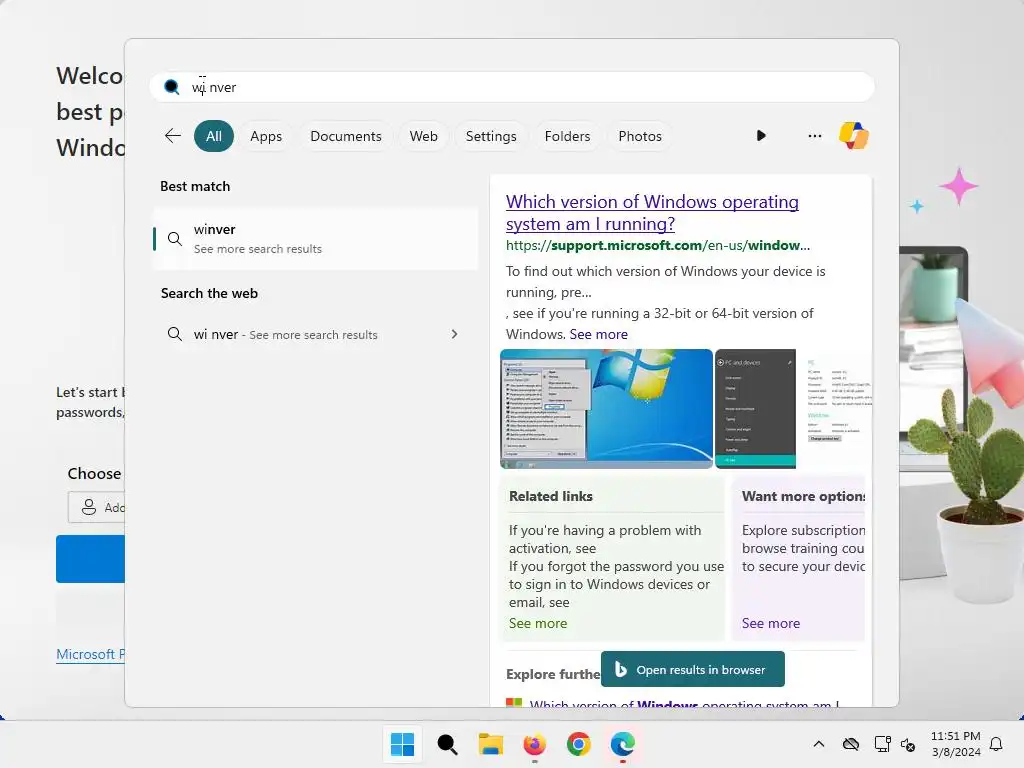Open File Explorer from the taskbar
Image resolution: width=1024 pixels, height=768 pixels.
click(x=490, y=744)
